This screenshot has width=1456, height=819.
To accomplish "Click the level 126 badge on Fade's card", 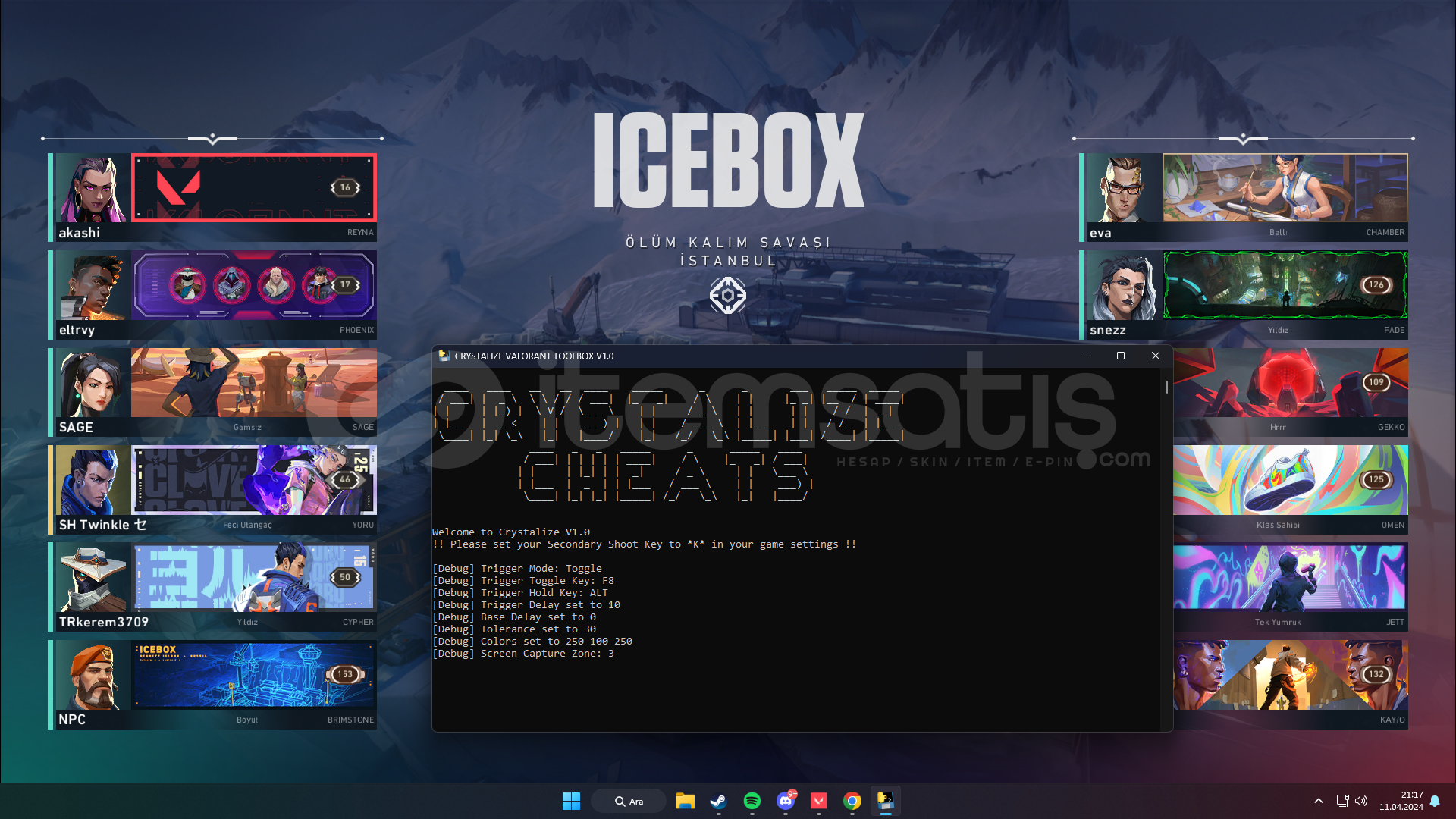I will [1376, 284].
